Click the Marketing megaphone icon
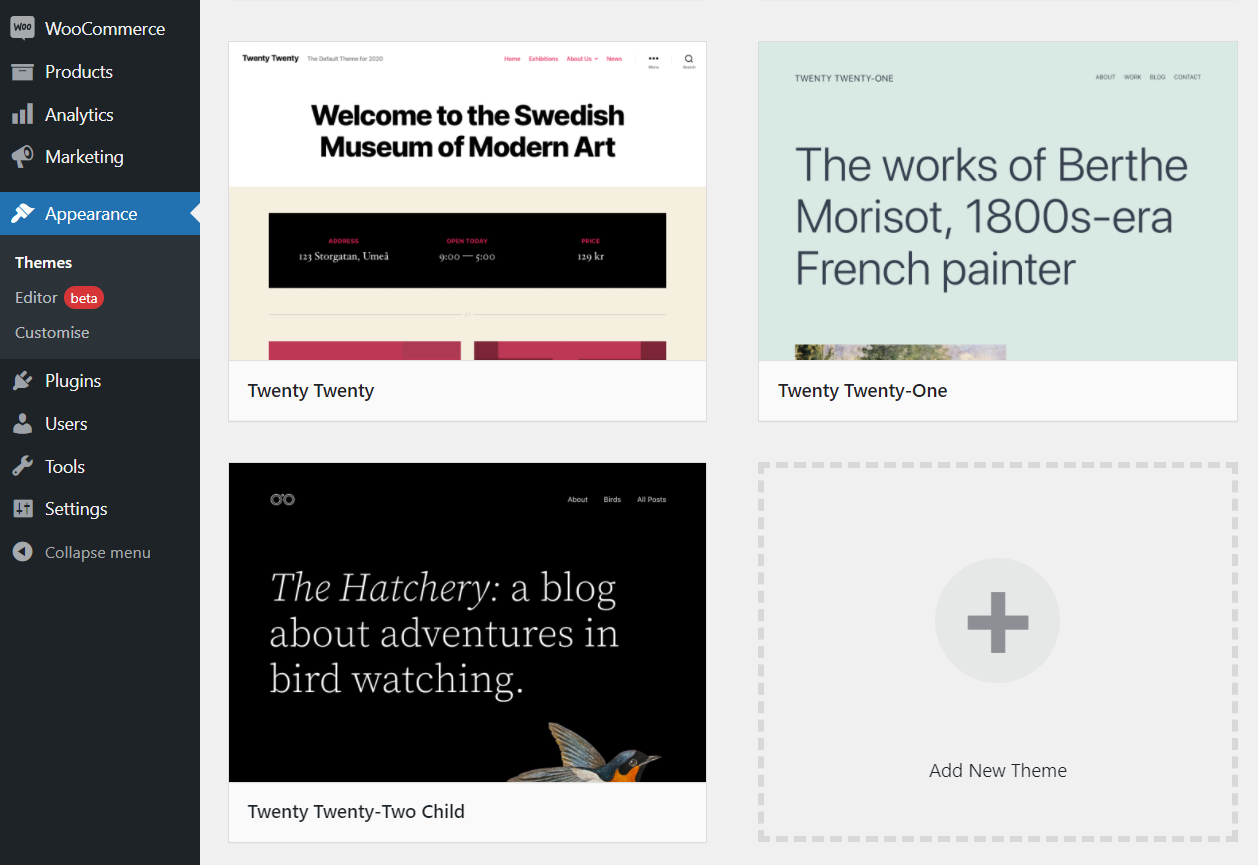This screenshot has height=865, width=1258. 22,157
